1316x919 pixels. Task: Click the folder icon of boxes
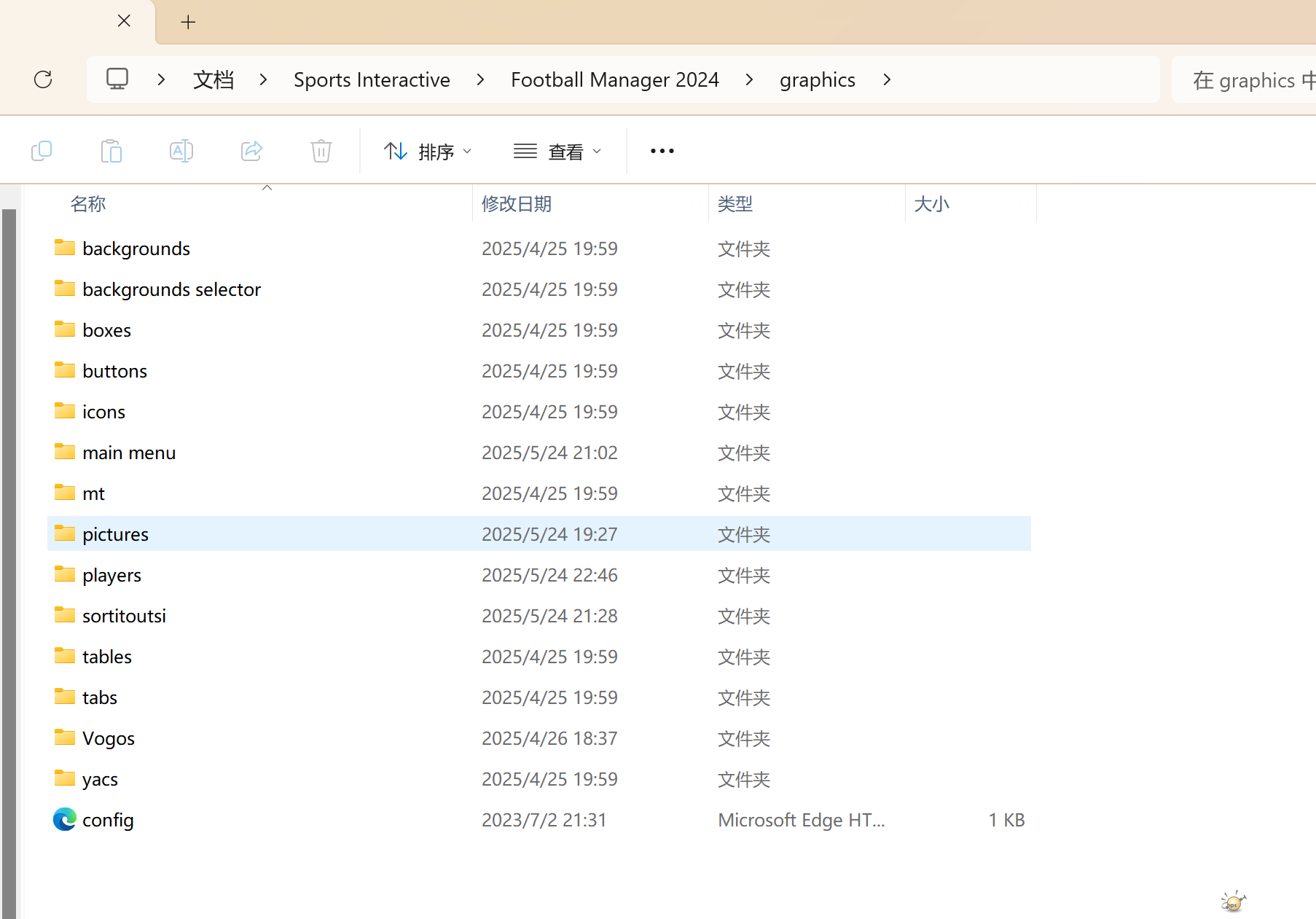pyautogui.click(x=65, y=329)
